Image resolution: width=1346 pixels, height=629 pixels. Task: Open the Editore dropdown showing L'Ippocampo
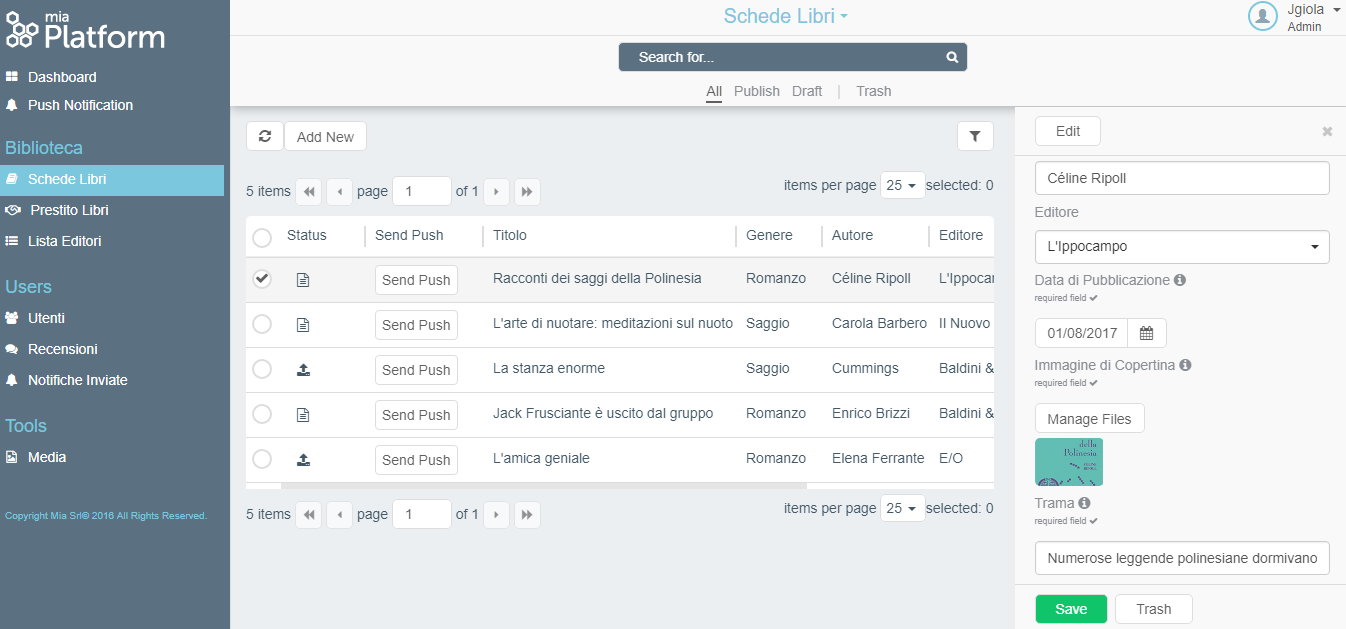point(1181,247)
